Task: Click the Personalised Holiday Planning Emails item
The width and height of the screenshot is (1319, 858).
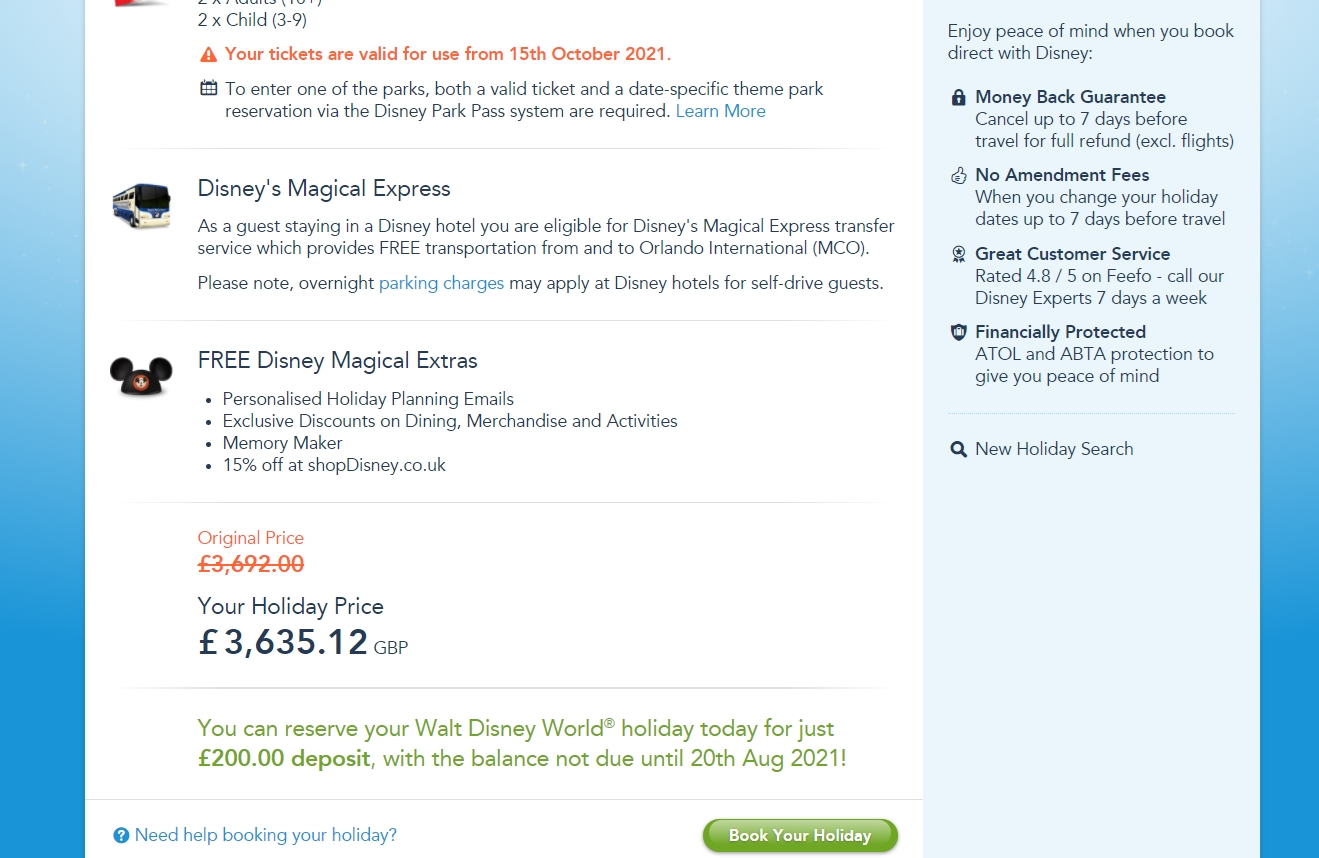Action: pos(368,399)
